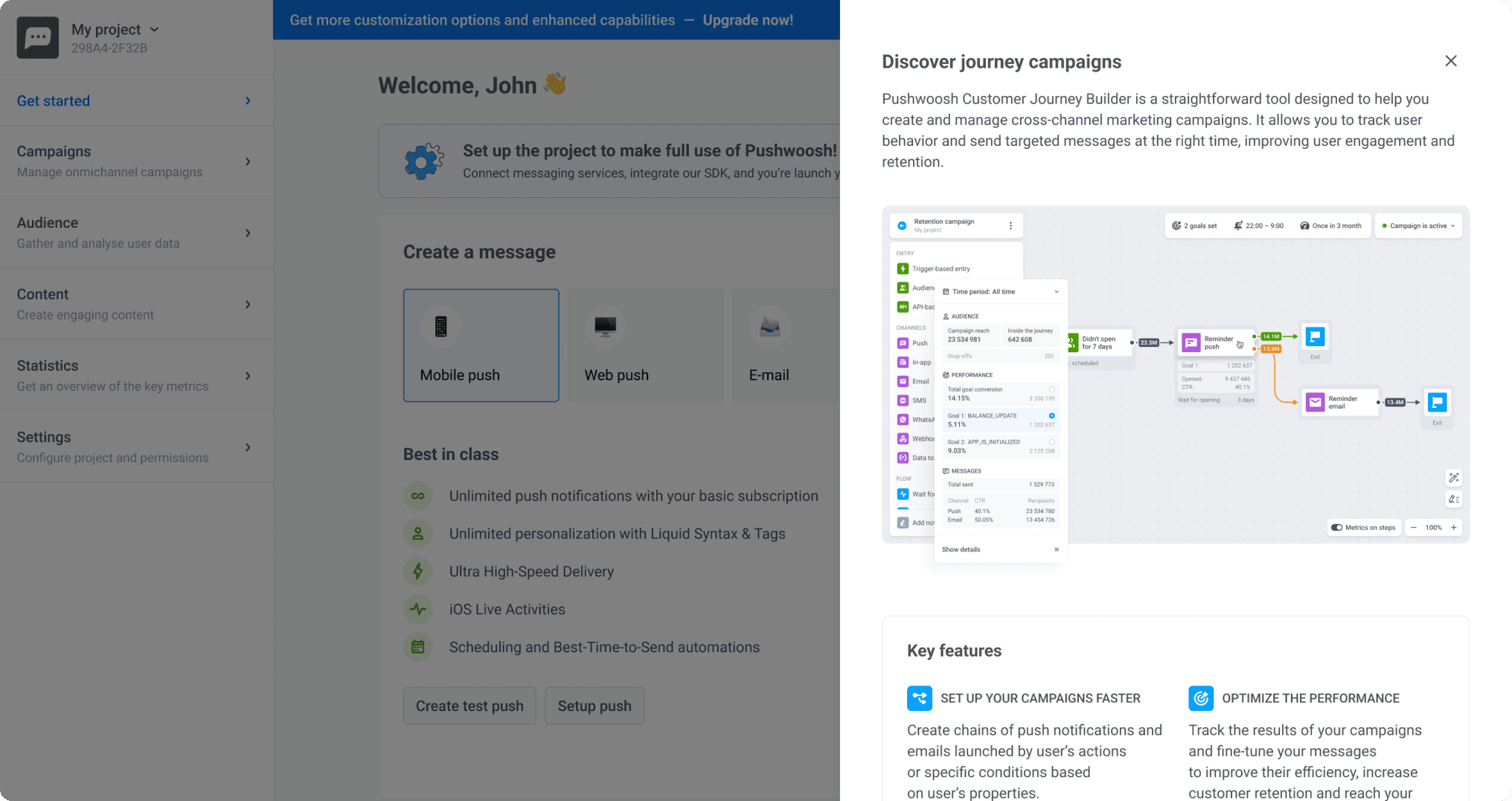The width and height of the screenshot is (1512, 801).
Task: Click OPTIMIZE THE PERFORMANCE text
Action: (1310, 698)
